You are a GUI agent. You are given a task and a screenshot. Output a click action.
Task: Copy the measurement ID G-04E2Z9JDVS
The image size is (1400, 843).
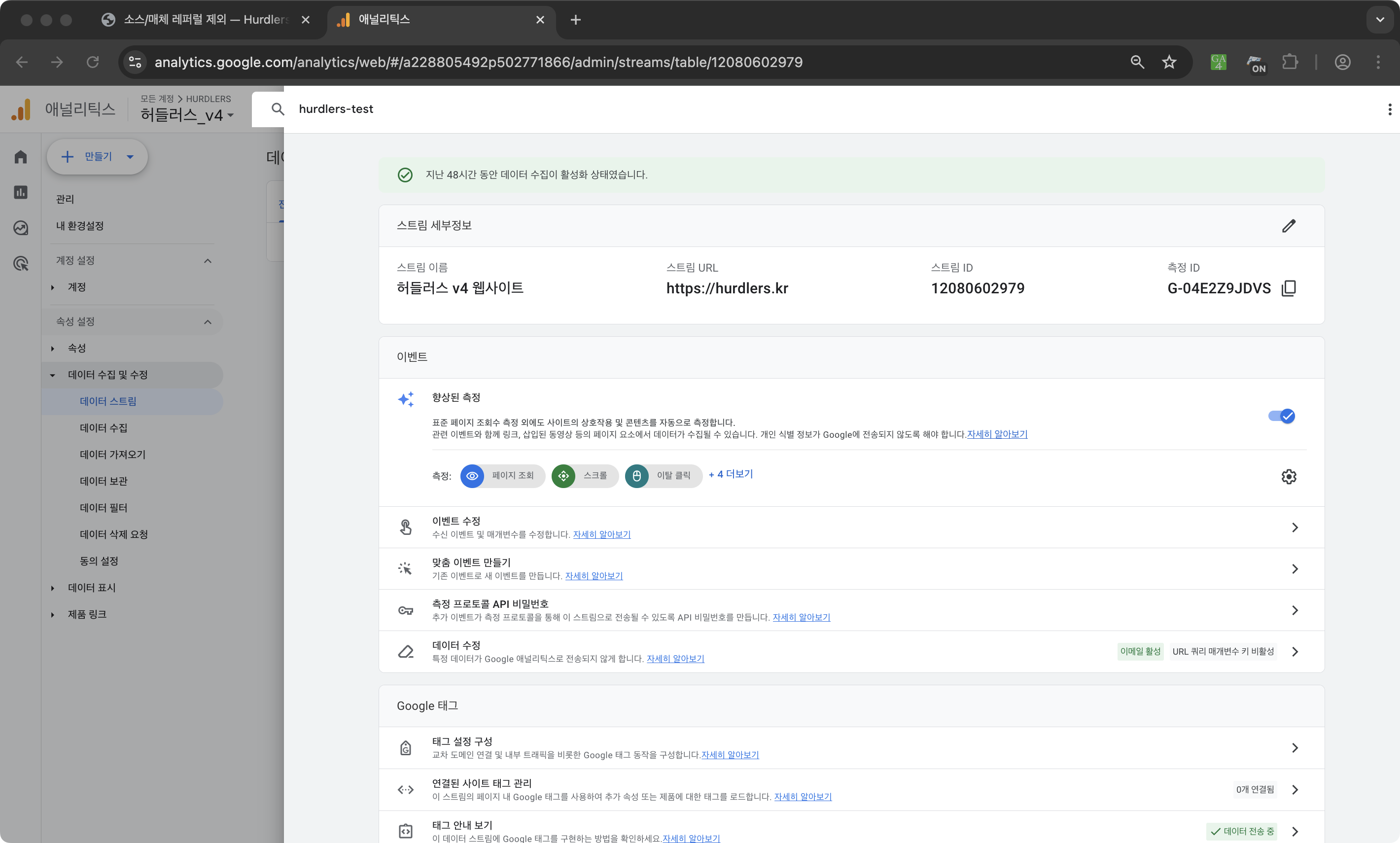click(x=1289, y=288)
